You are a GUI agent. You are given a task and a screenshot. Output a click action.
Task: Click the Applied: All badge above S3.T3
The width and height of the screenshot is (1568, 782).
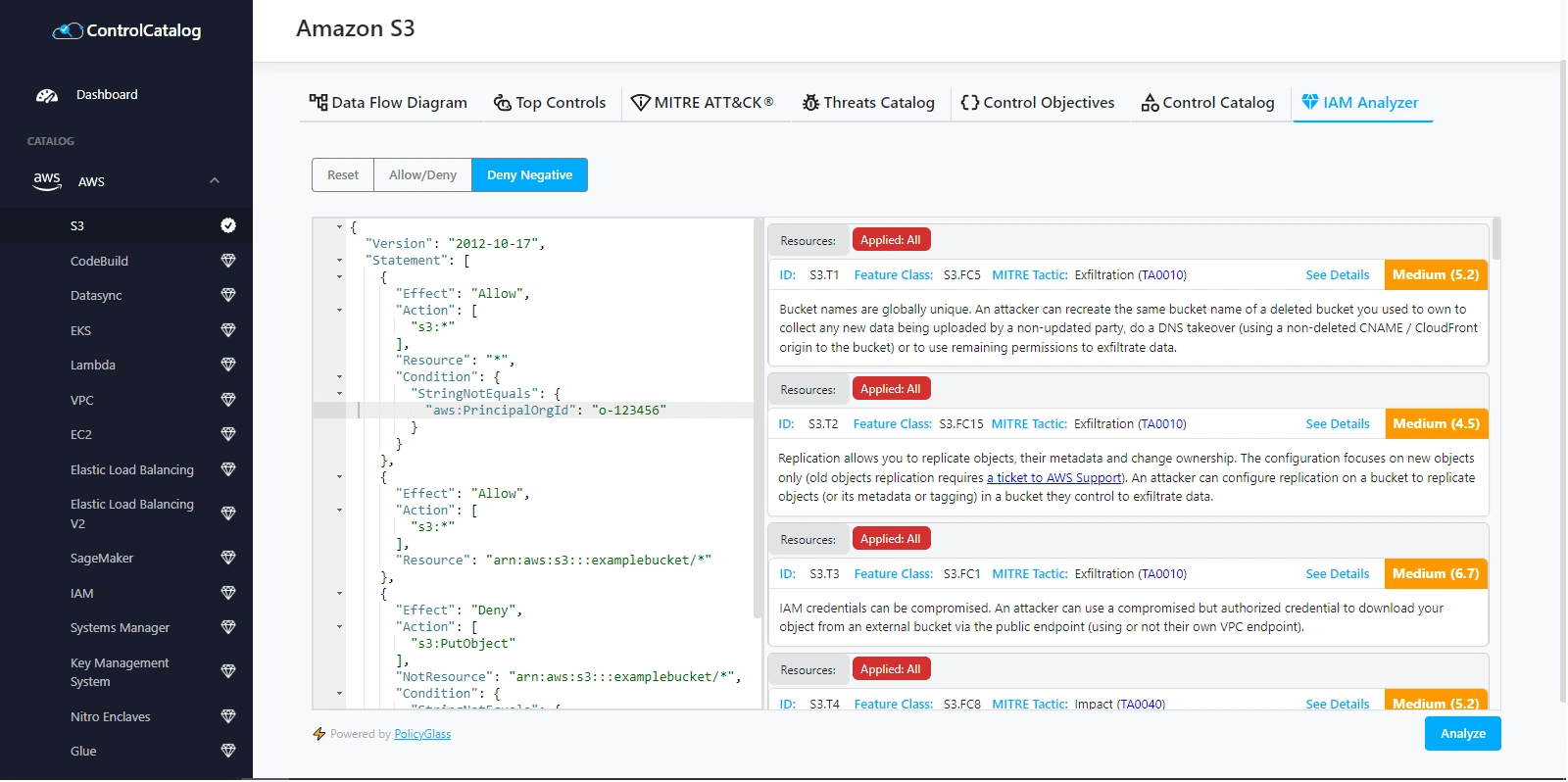pyautogui.click(x=891, y=539)
